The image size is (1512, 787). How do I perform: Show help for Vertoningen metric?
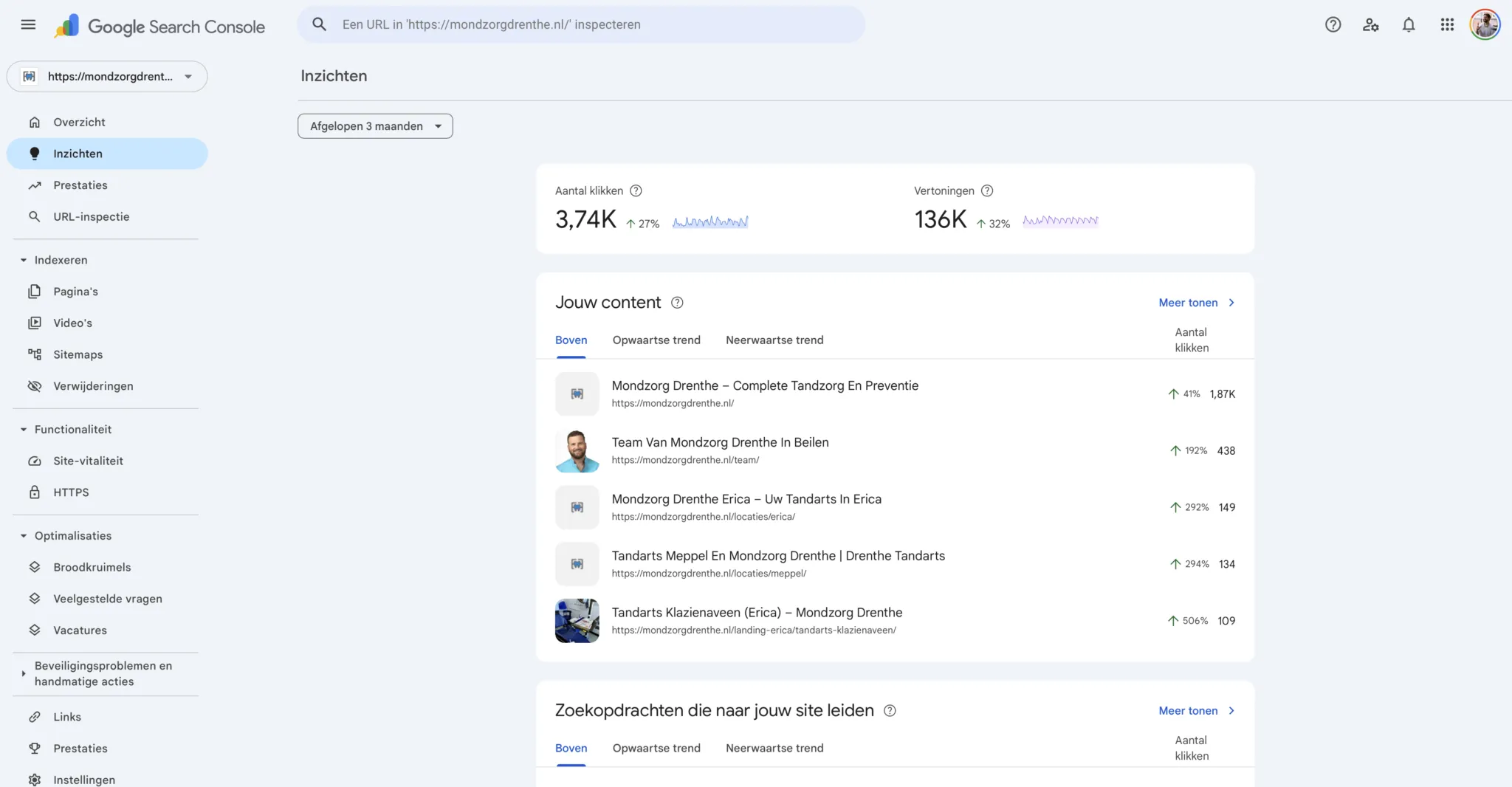[987, 190]
